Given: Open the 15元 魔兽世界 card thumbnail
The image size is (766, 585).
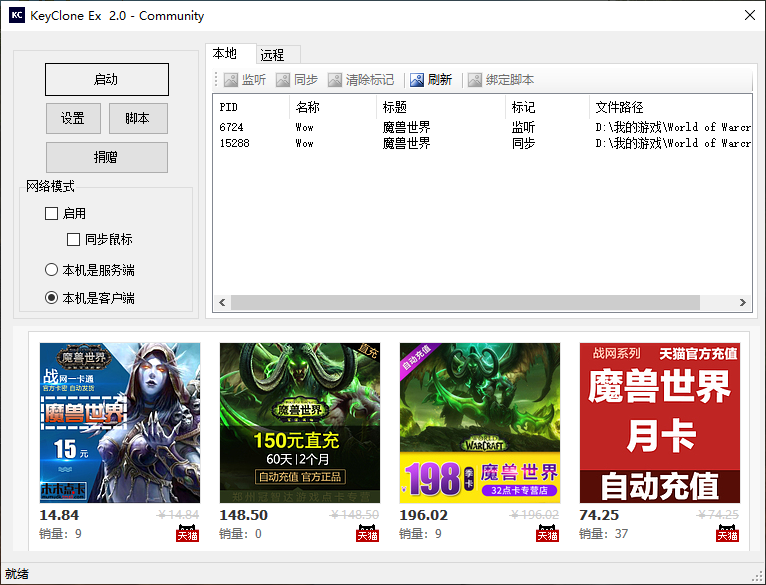Looking at the screenshot, I should tap(120, 423).
